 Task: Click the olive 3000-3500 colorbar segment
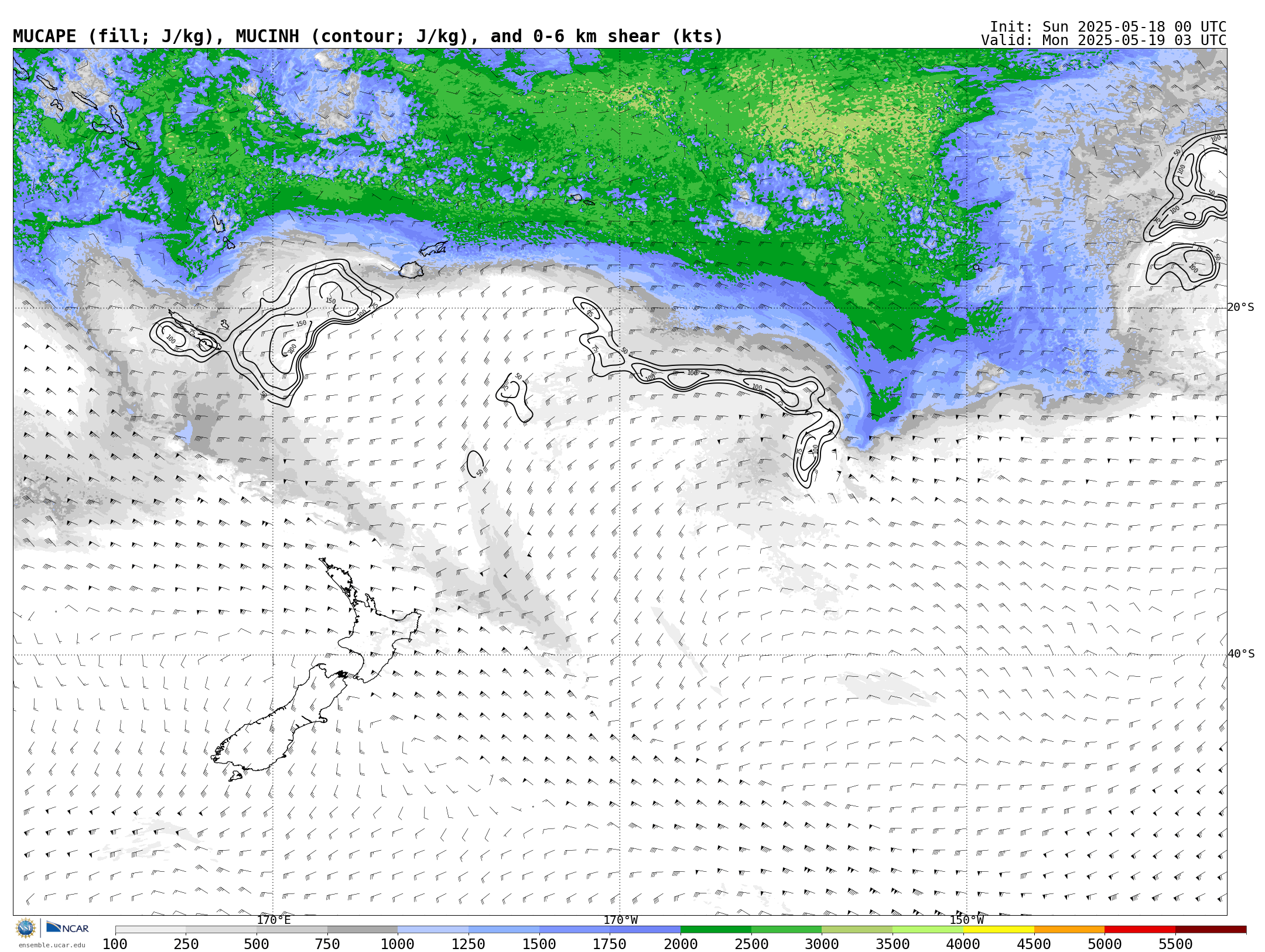pyautogui.click(x=857, y=929)
